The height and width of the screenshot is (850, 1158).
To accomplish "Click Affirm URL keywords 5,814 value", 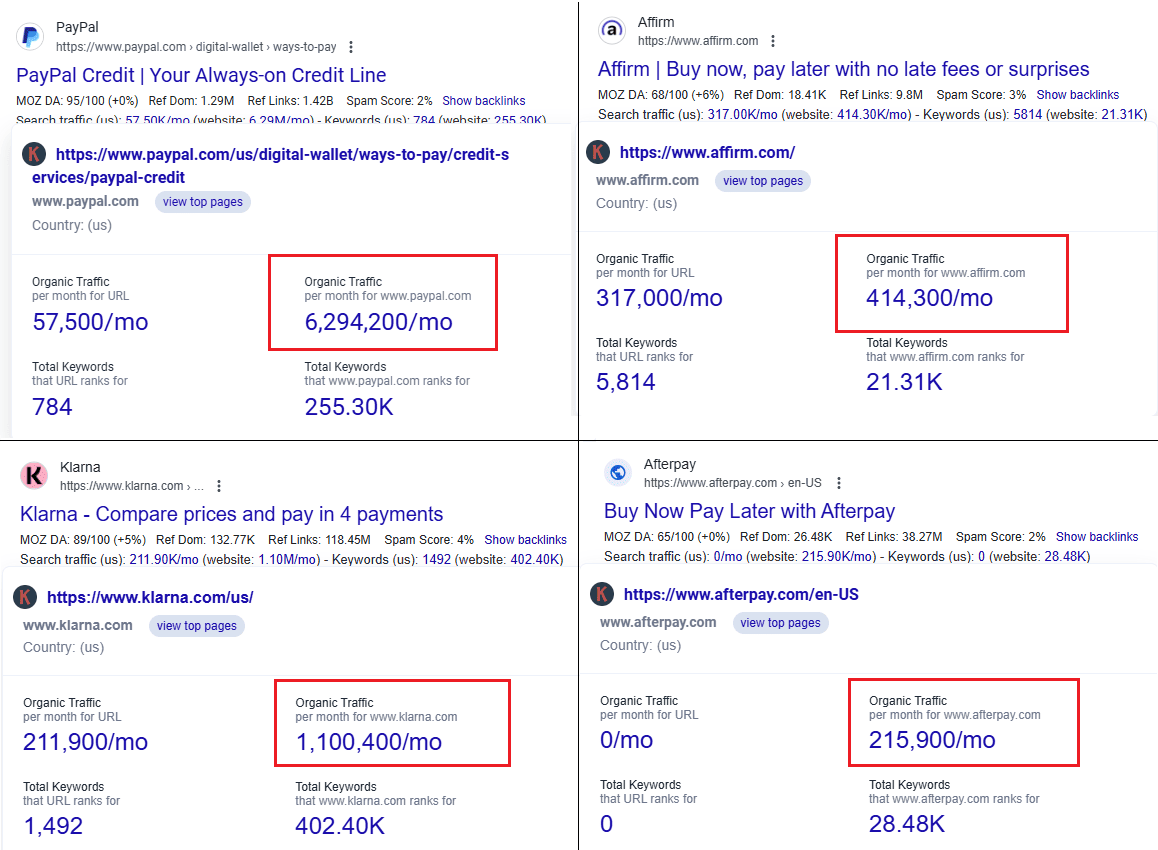I will [626, 382].
